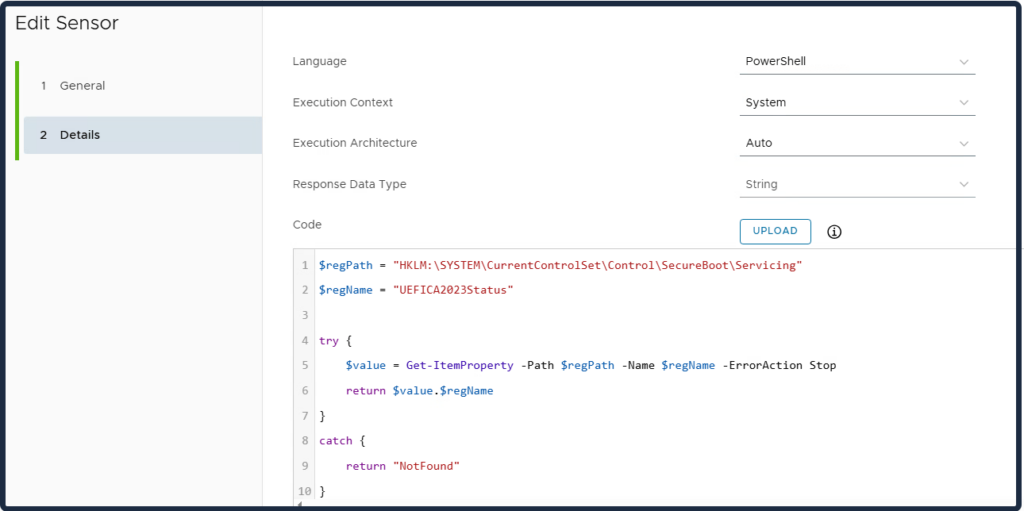
Task: Select the Details step in sidebar
Action: coord(80,135)
